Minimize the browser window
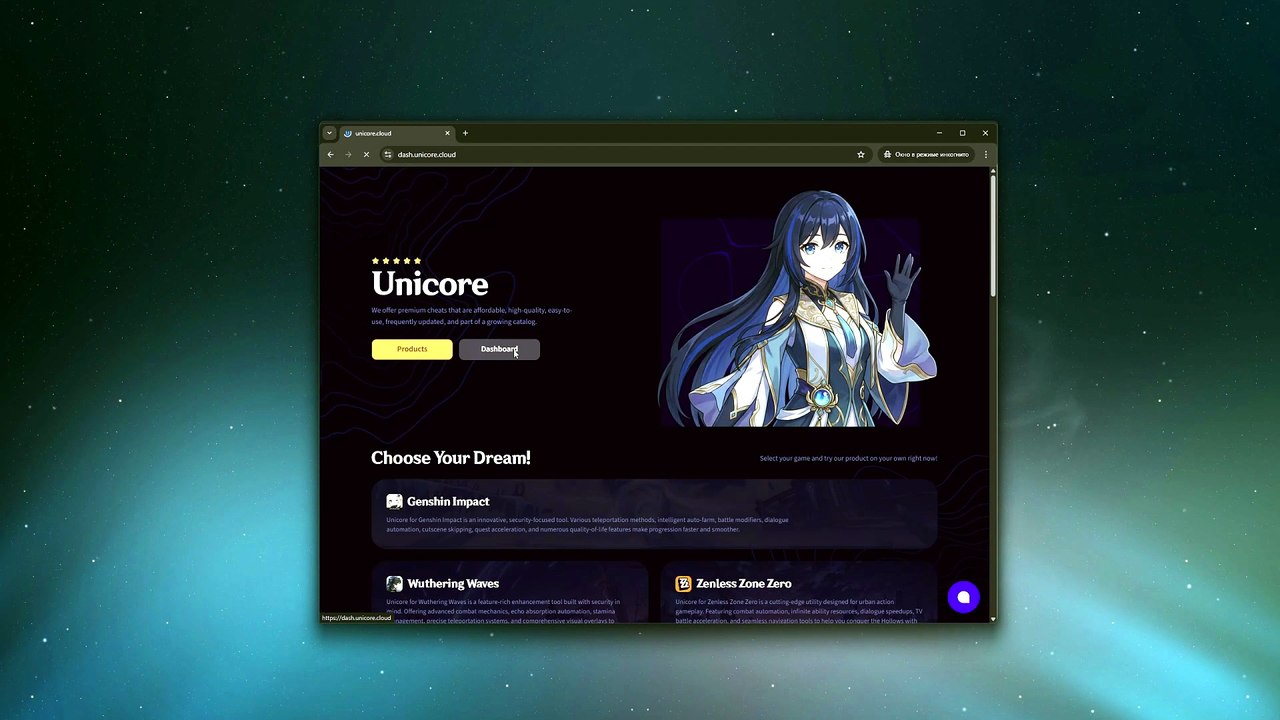 coord(939,133)
